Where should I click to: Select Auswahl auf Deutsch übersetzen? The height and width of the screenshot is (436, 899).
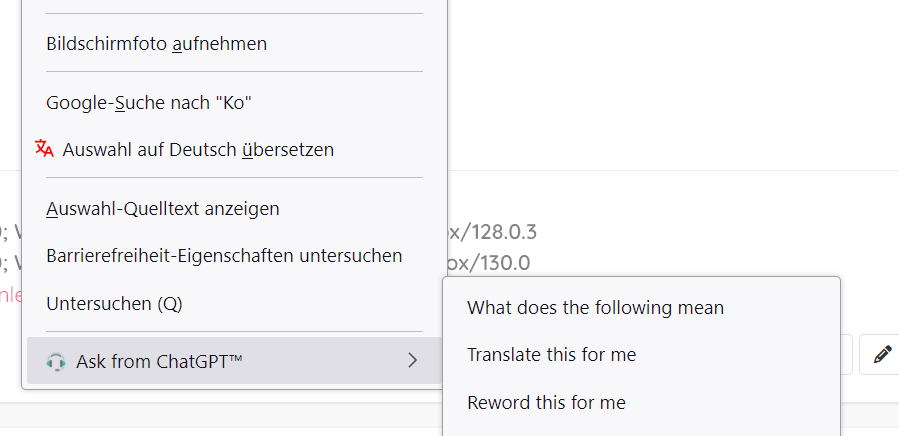(x=198, y=150)
